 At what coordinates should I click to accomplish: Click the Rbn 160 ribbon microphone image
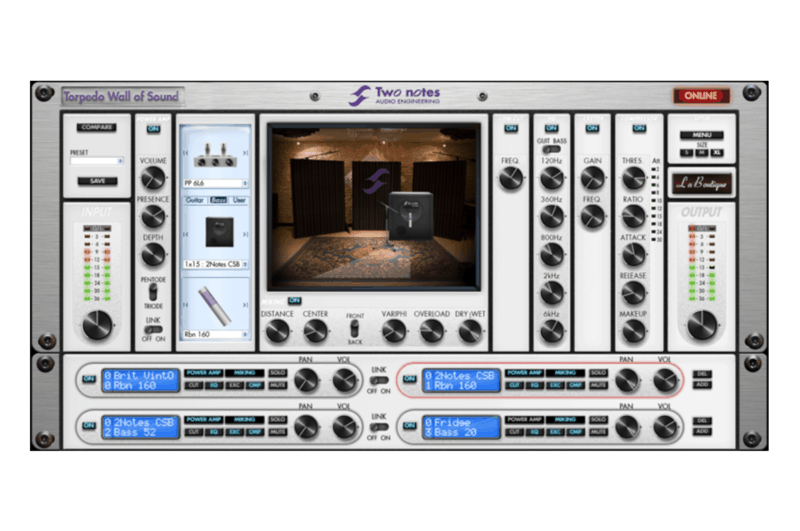[x=215, y=305]
